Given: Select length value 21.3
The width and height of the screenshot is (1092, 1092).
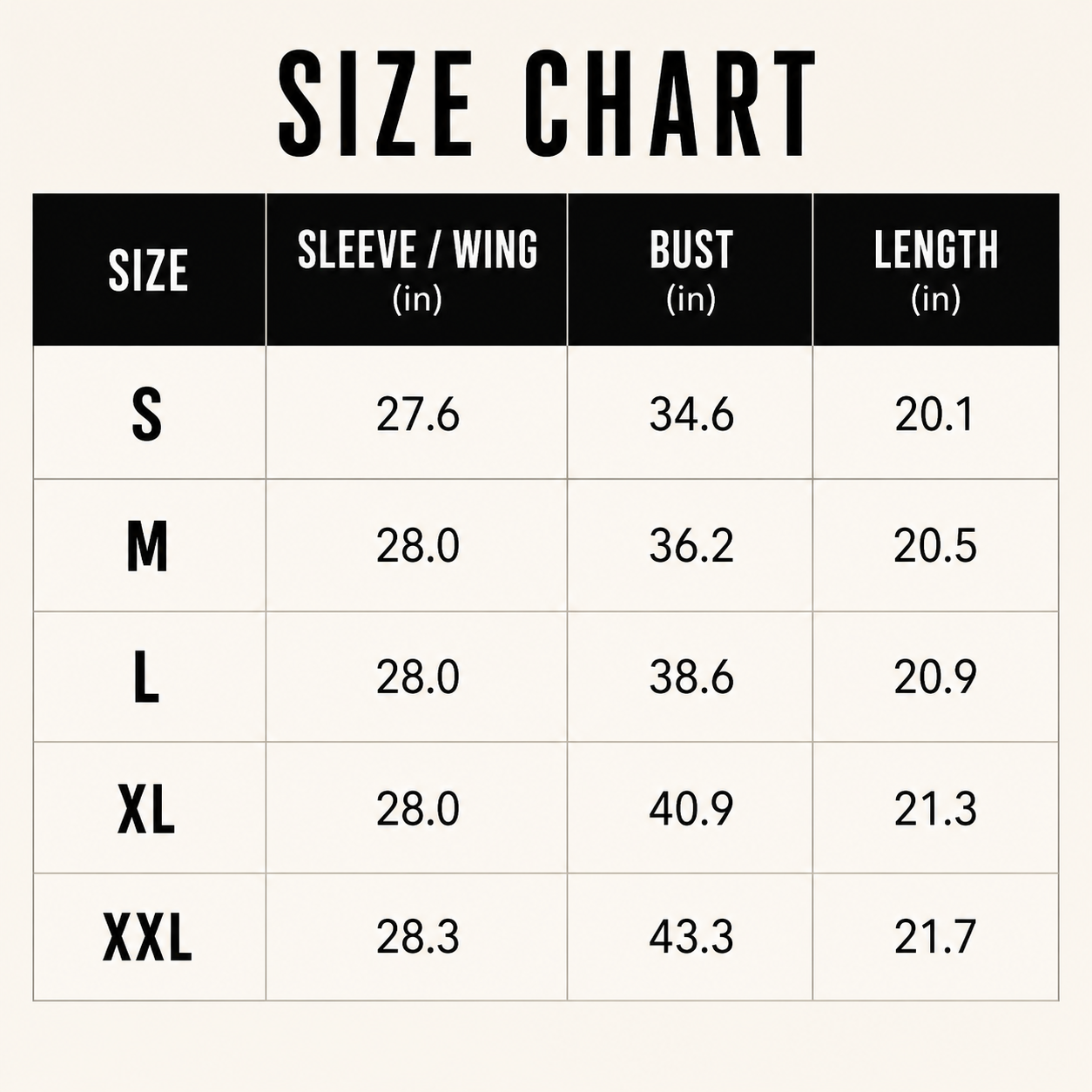Looking at the screenshot, I should tap(935, 809).
